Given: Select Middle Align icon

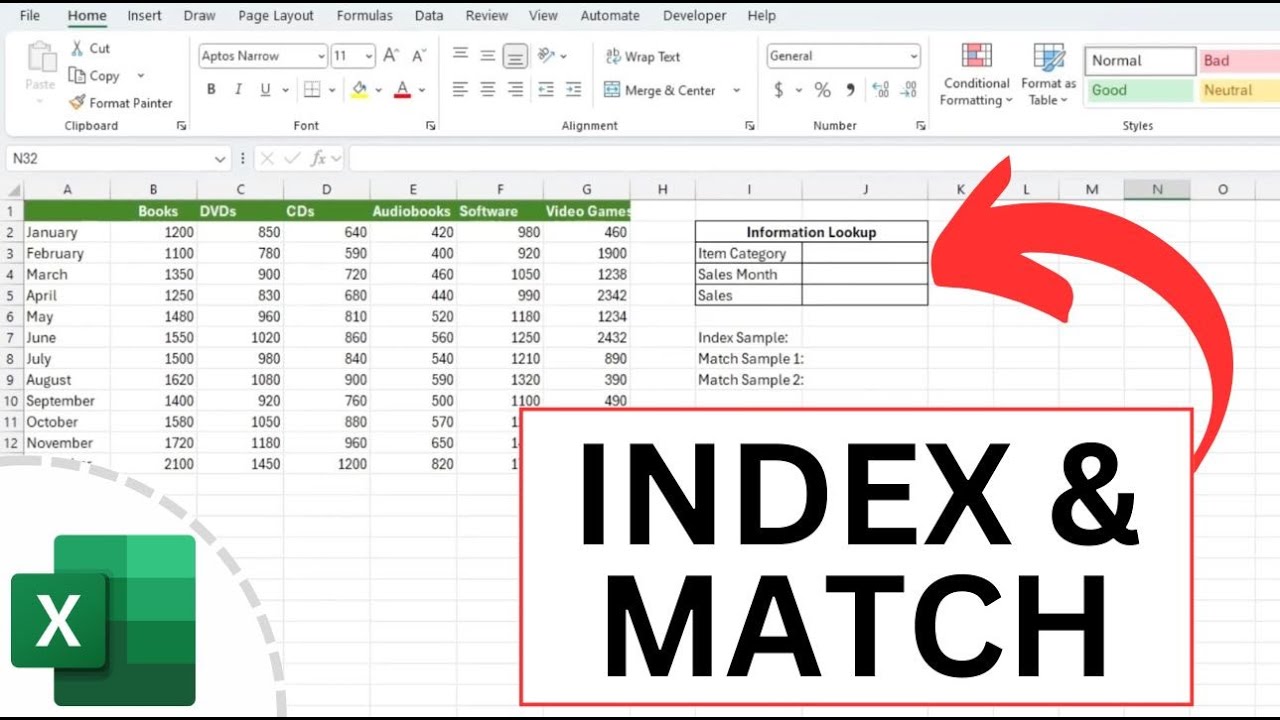Looking at the screenshot, I should (488, 56).
